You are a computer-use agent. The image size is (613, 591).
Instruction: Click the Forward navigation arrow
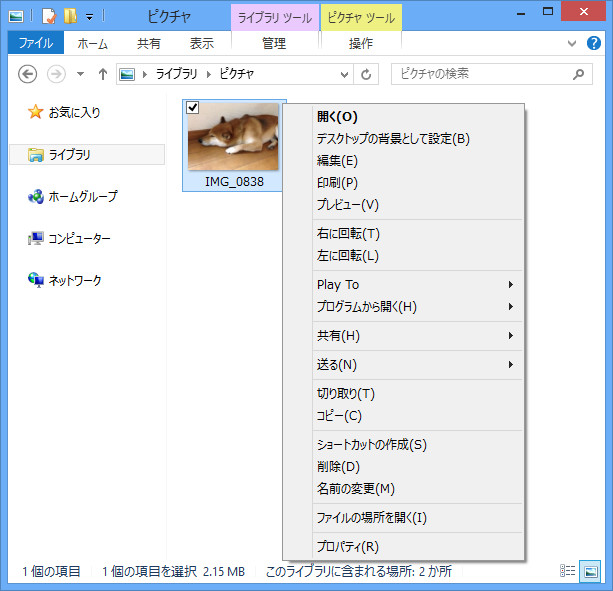(x=56, y=74)
